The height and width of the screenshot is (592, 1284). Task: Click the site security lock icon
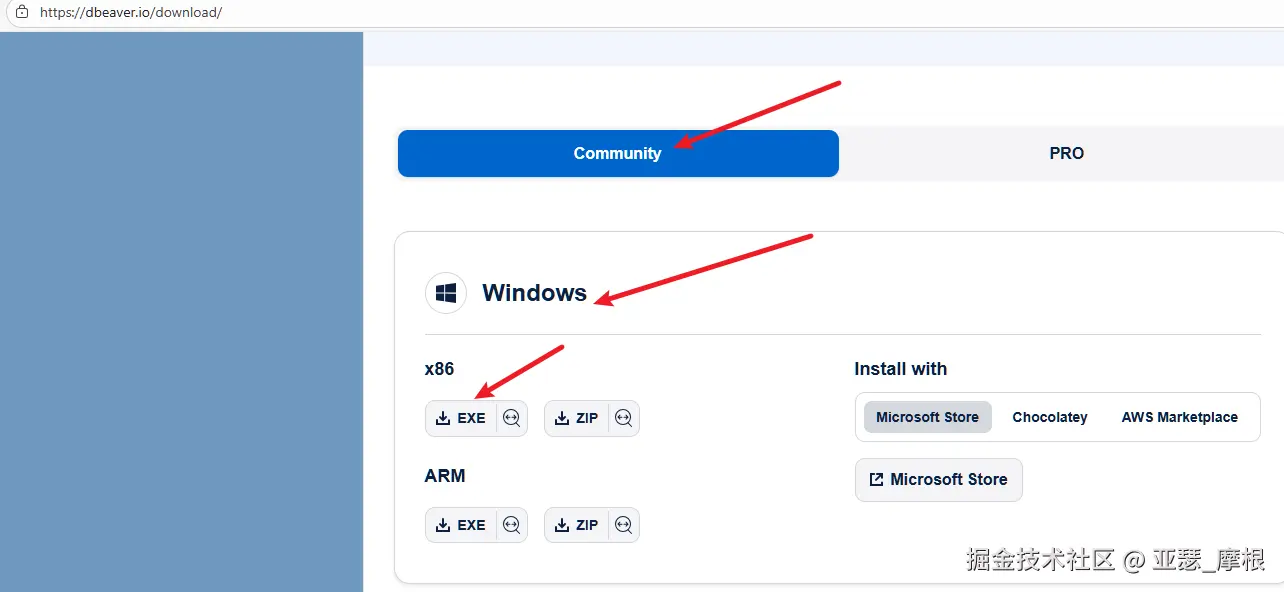22,13
